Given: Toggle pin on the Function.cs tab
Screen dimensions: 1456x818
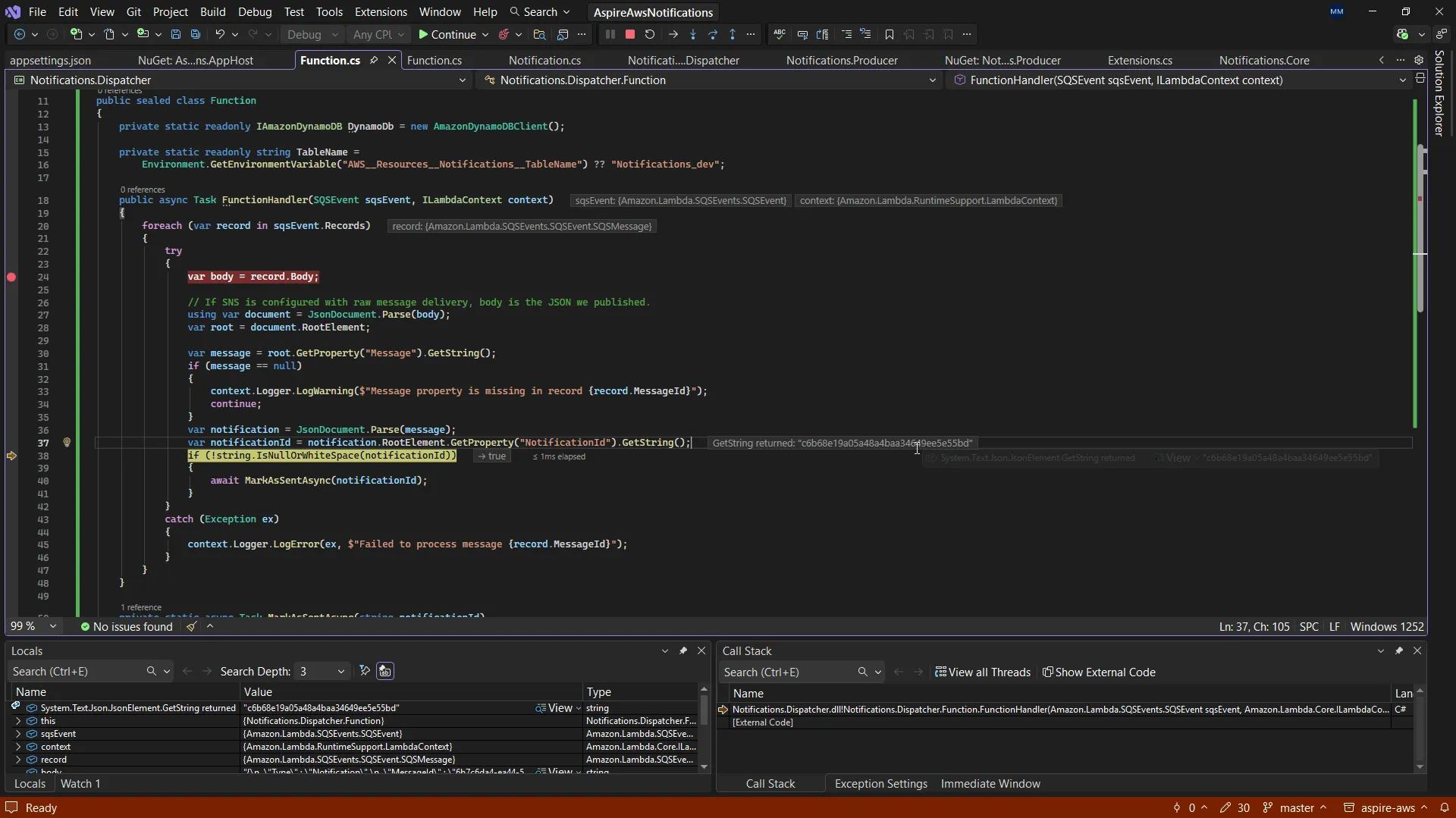Looking at the screenshot, I should pyautogui.click(x=374, y=60).
